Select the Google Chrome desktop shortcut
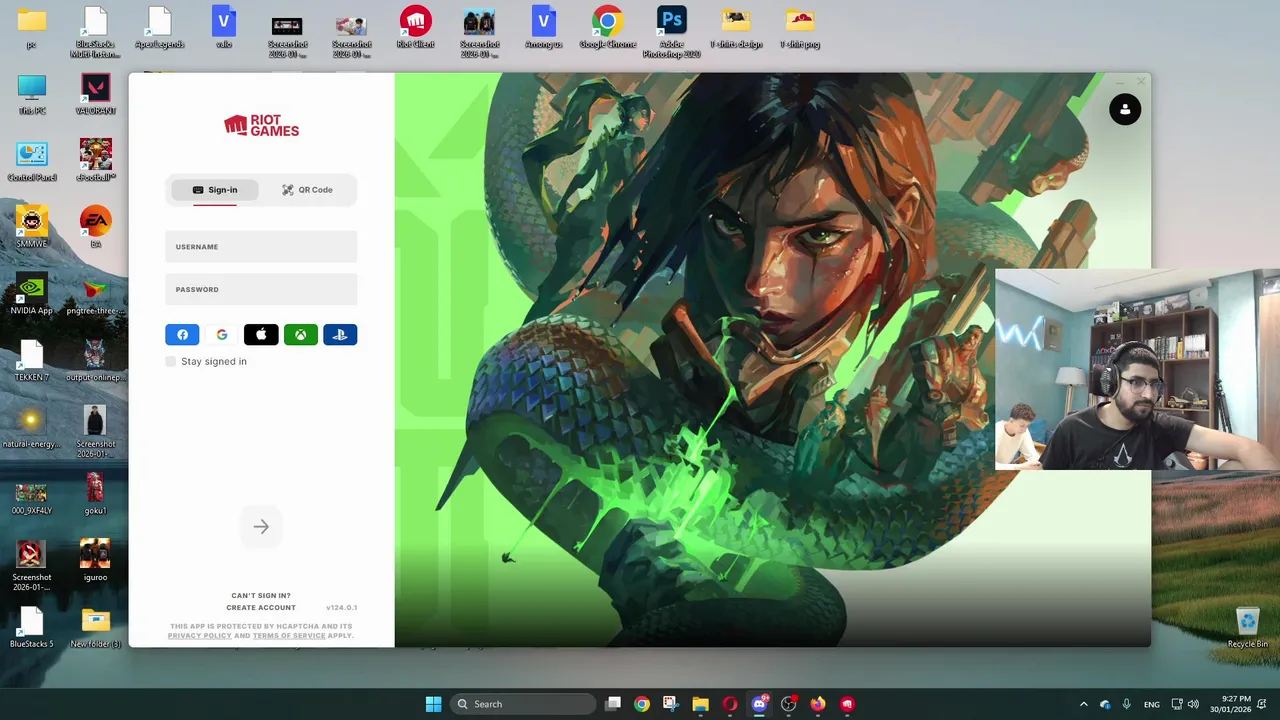This screenshot has height=720, width=1280. point(607,28)
